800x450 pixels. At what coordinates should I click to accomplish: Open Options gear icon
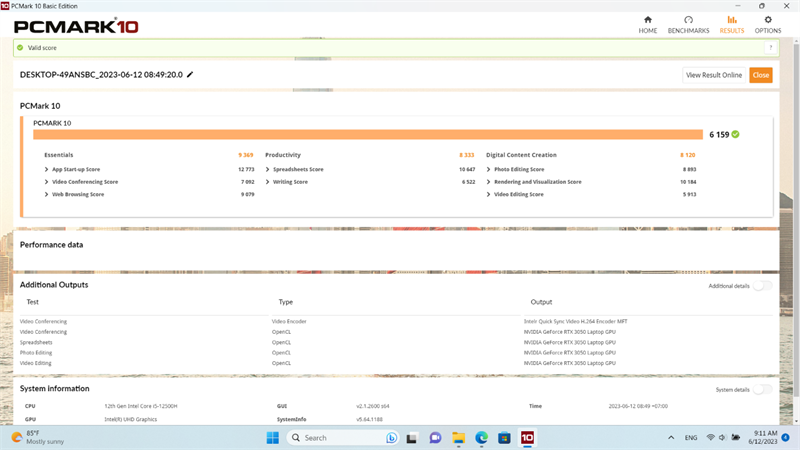click(x=768, y=20)
